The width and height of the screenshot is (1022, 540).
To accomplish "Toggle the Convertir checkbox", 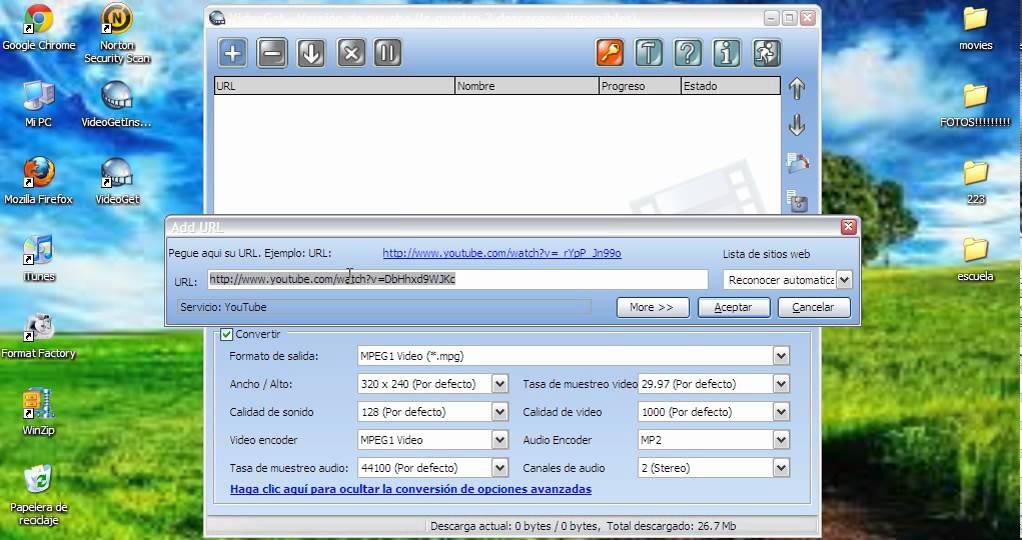I will pos(226,334).
